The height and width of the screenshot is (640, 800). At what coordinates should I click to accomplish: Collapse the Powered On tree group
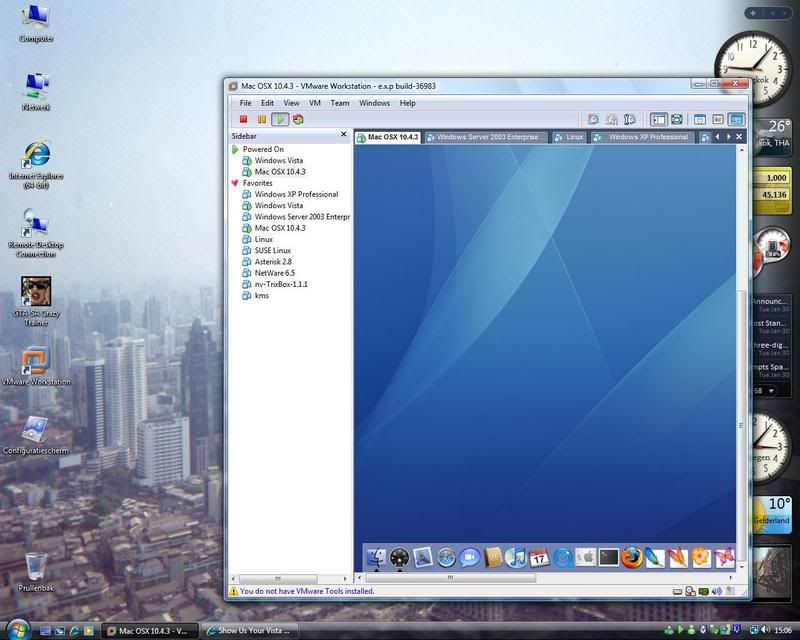235,149
